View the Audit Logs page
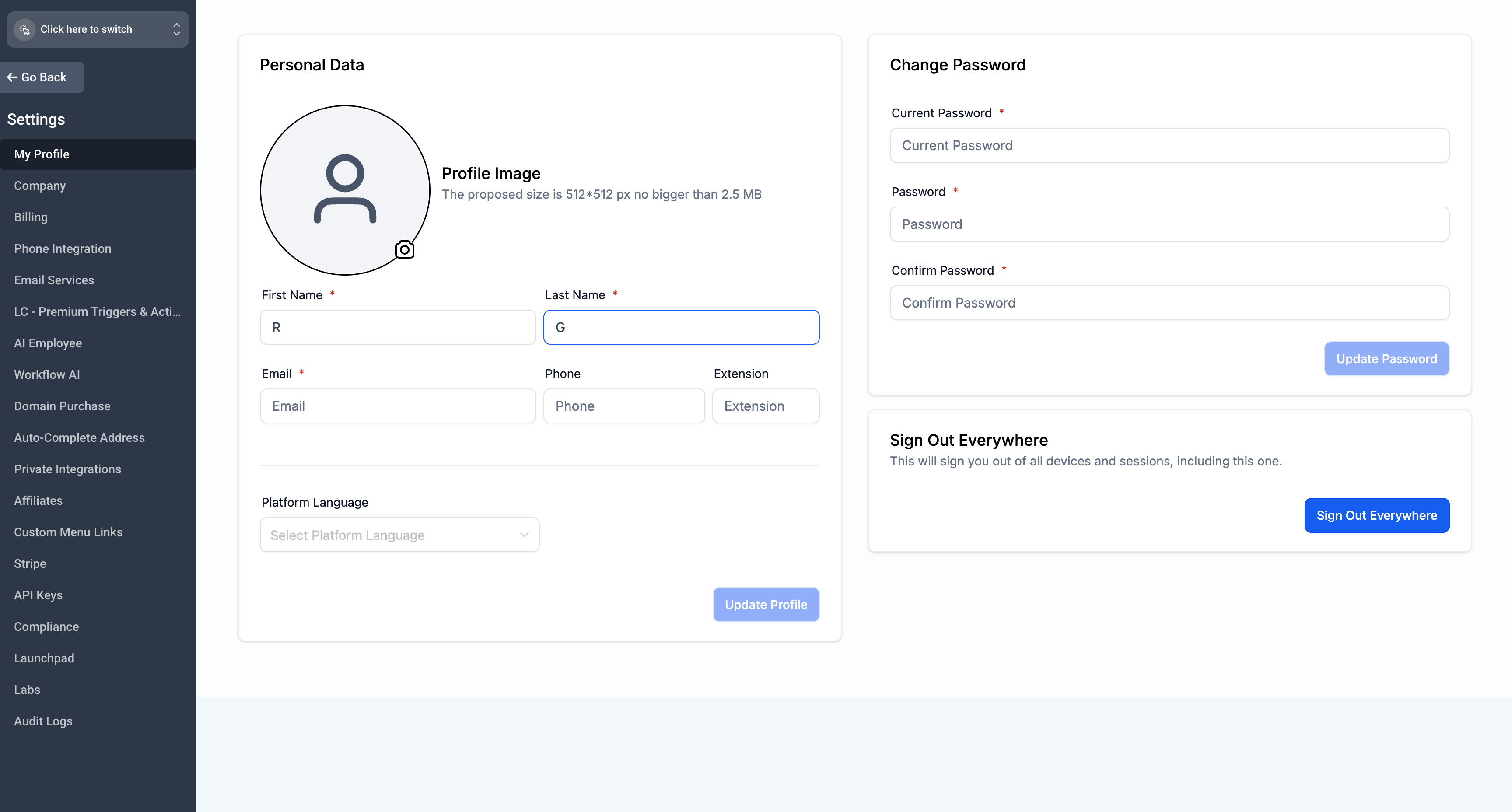This screenshot has height=812, width=1512. [x=43, y=721]
